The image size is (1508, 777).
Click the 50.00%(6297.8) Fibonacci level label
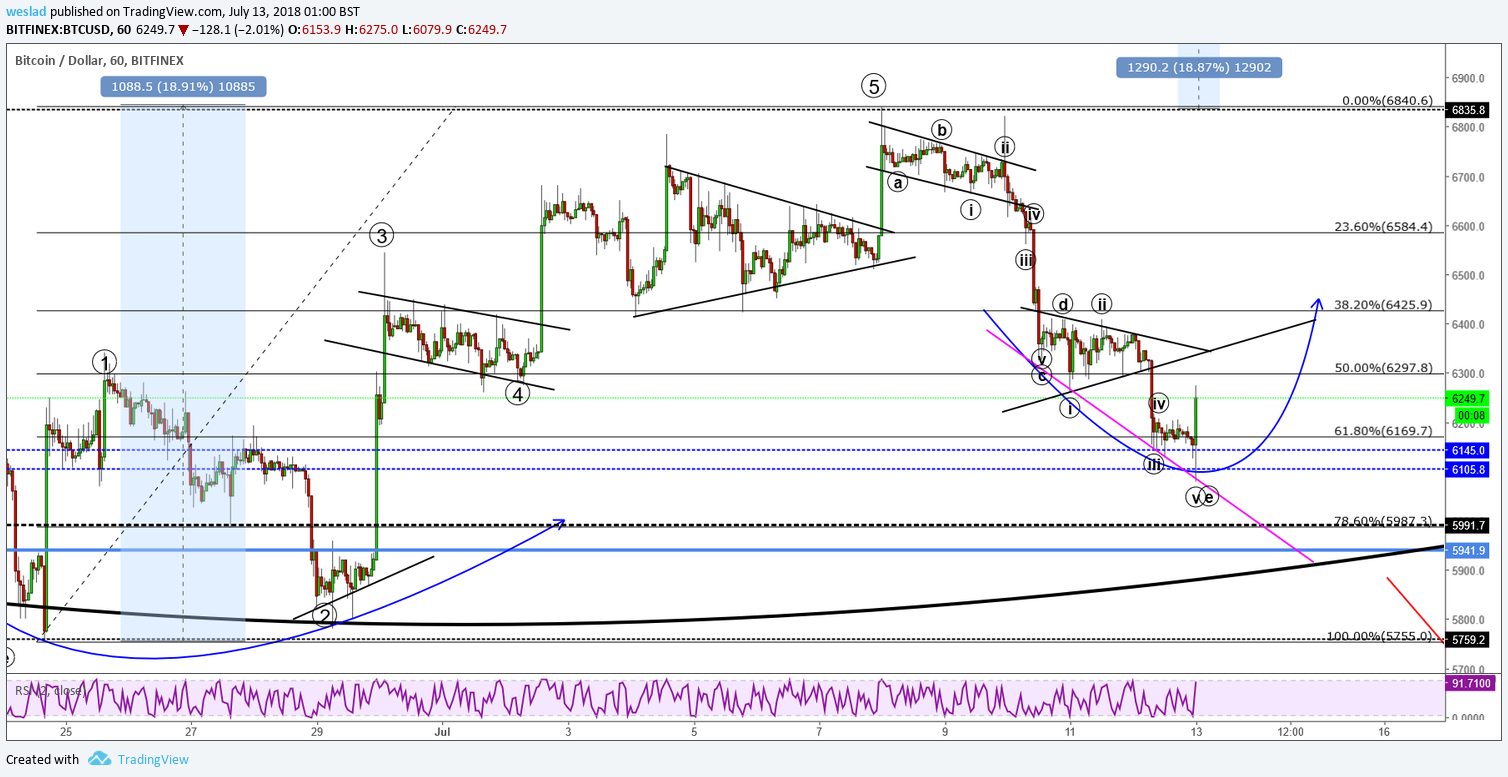tap(1384, 367)
